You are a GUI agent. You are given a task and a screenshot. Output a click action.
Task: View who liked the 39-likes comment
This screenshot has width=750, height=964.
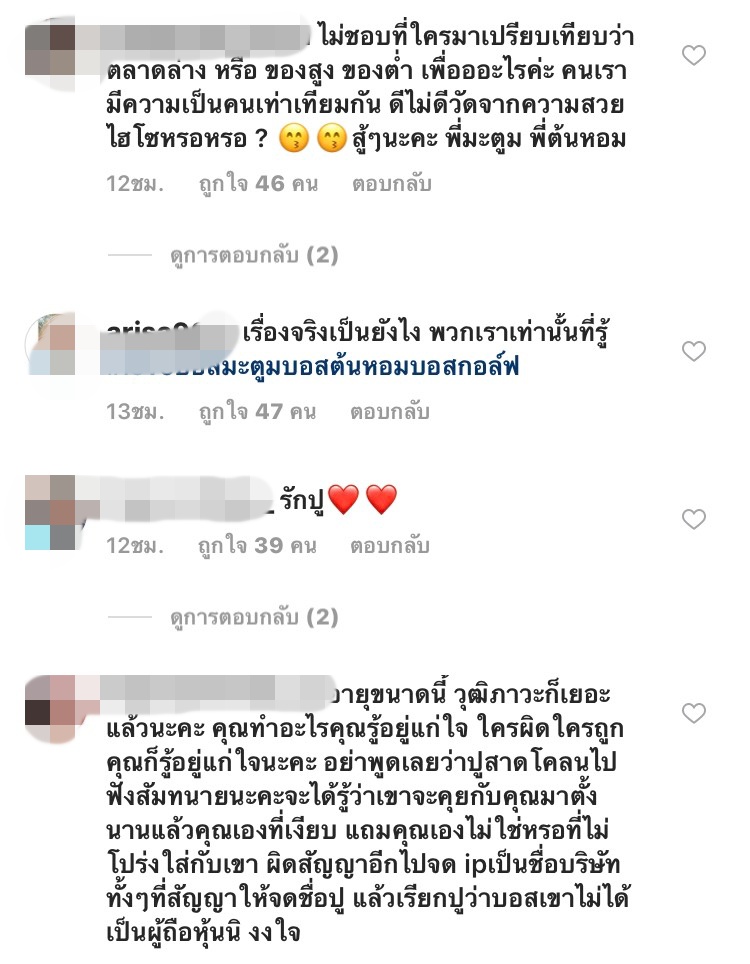[x=258, y=545]
